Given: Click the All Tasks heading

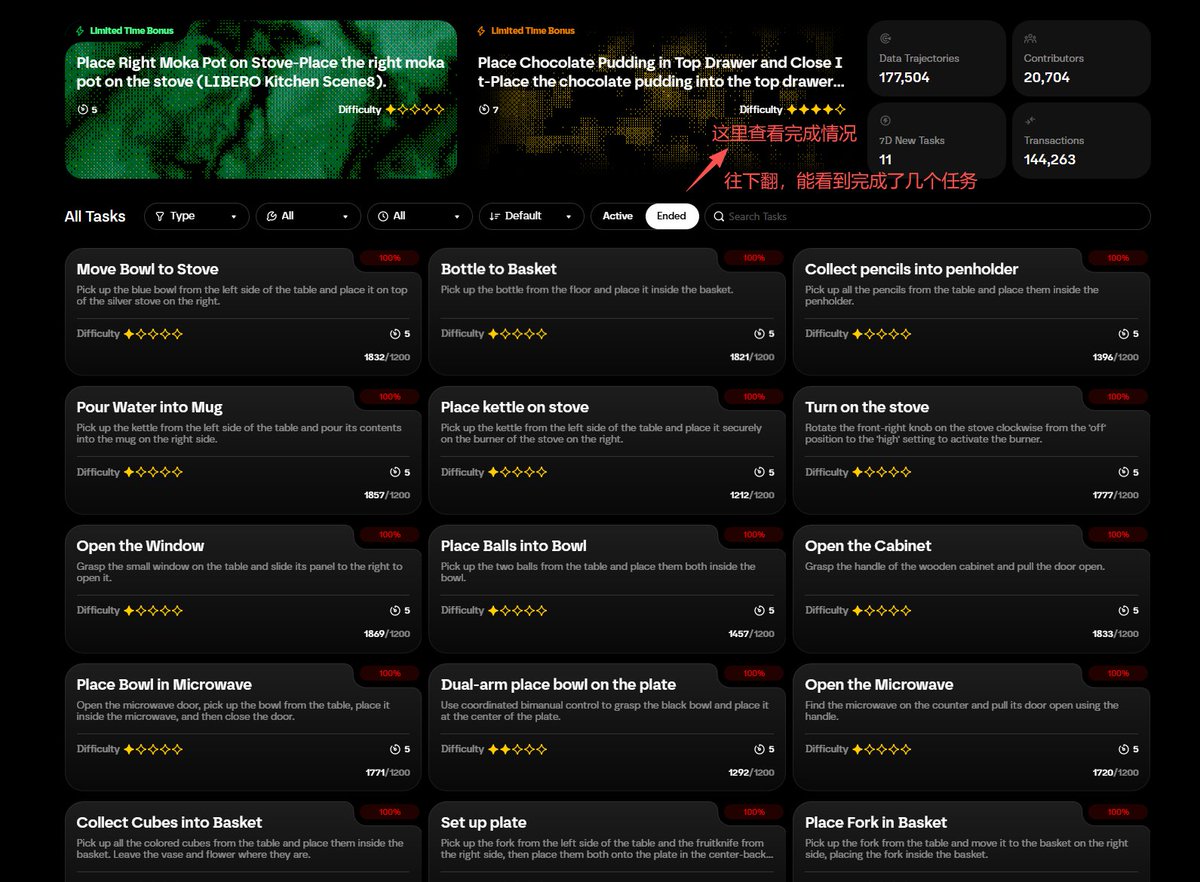Looking at the screenshot, I should 95,216.
